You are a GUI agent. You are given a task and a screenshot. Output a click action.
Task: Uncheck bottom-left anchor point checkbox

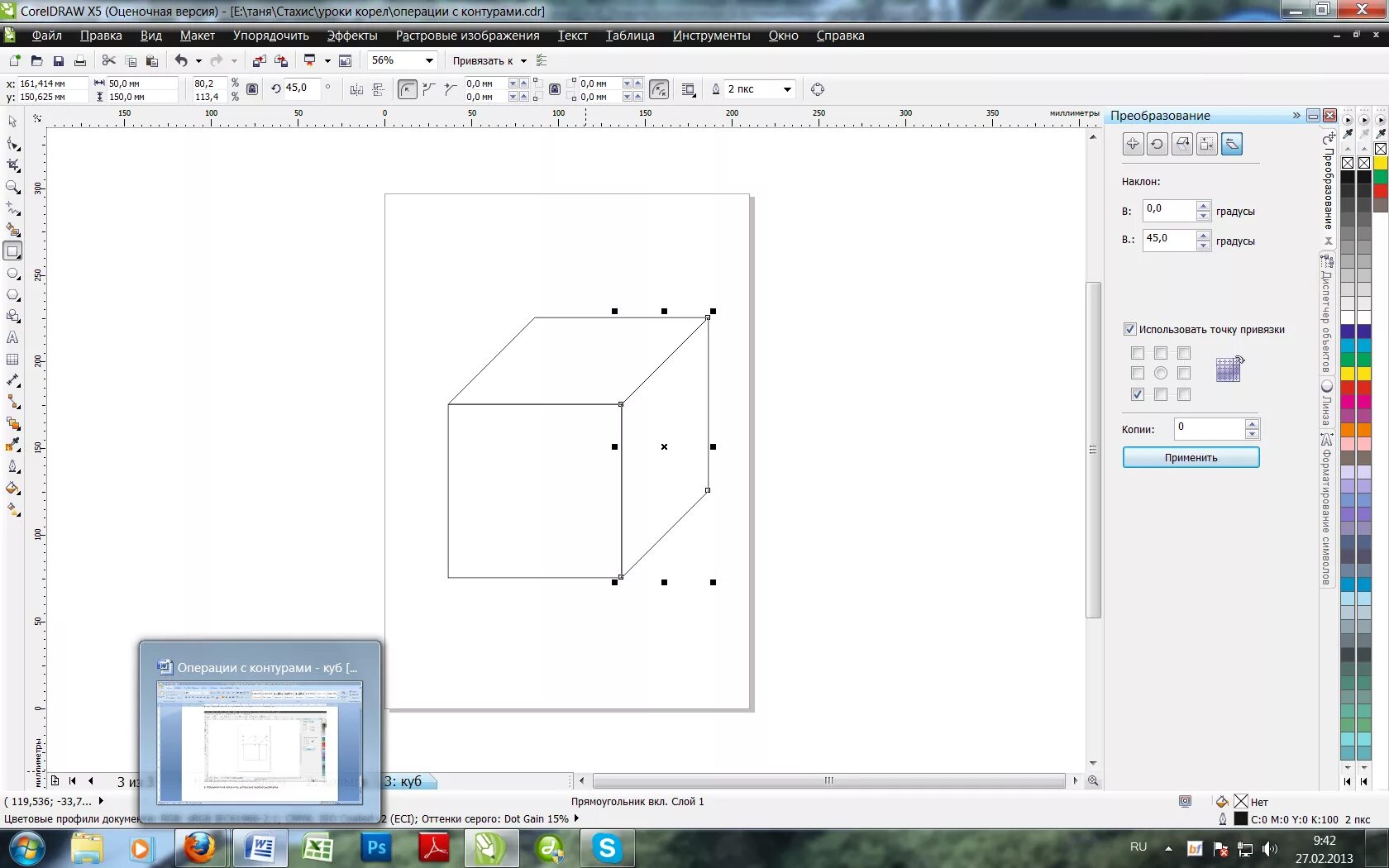click(x=1138, y=394)
